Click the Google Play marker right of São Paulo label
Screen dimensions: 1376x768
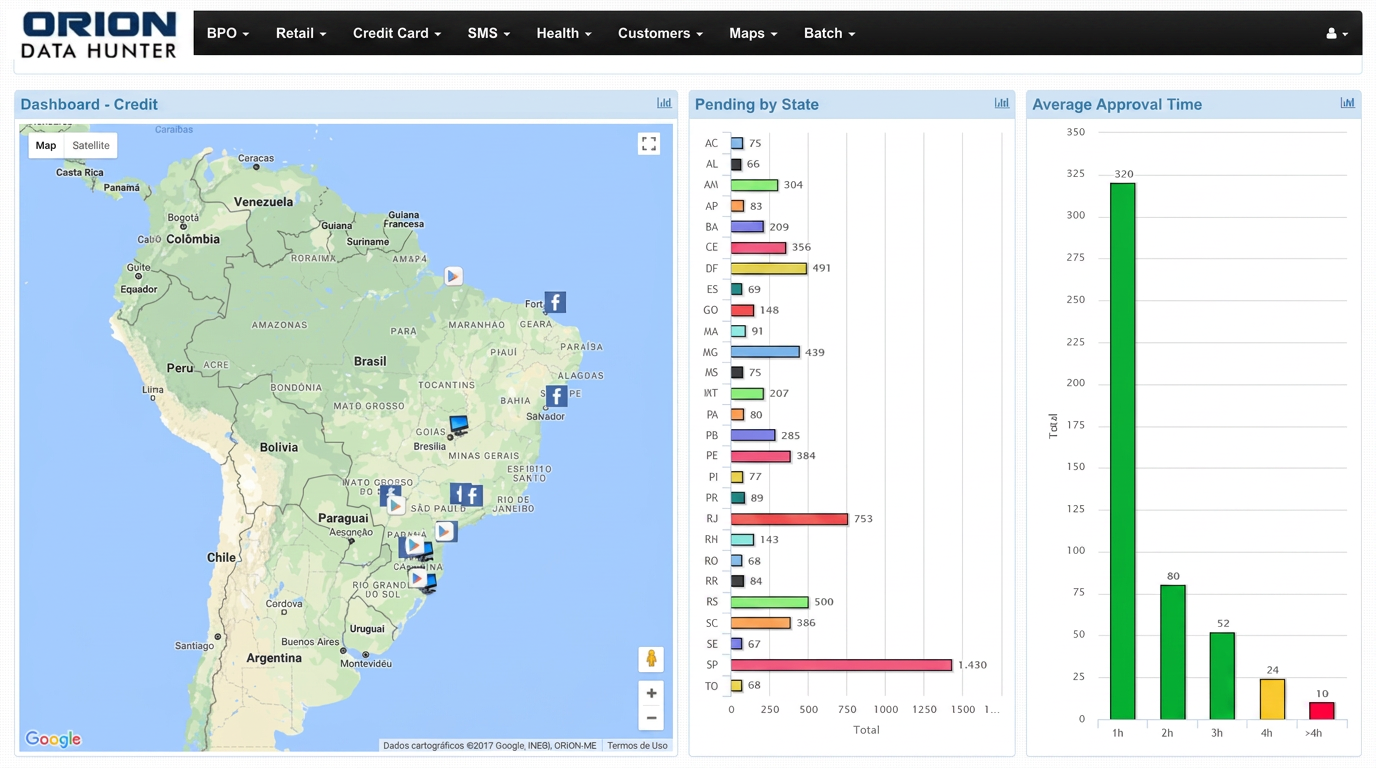point(446,532)
